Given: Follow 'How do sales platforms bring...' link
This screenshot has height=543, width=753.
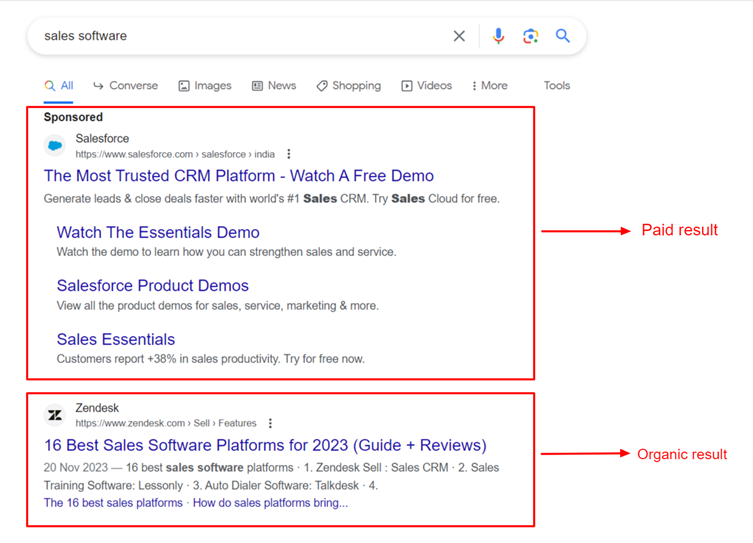Looking at the screenshot, I should 270,503.
